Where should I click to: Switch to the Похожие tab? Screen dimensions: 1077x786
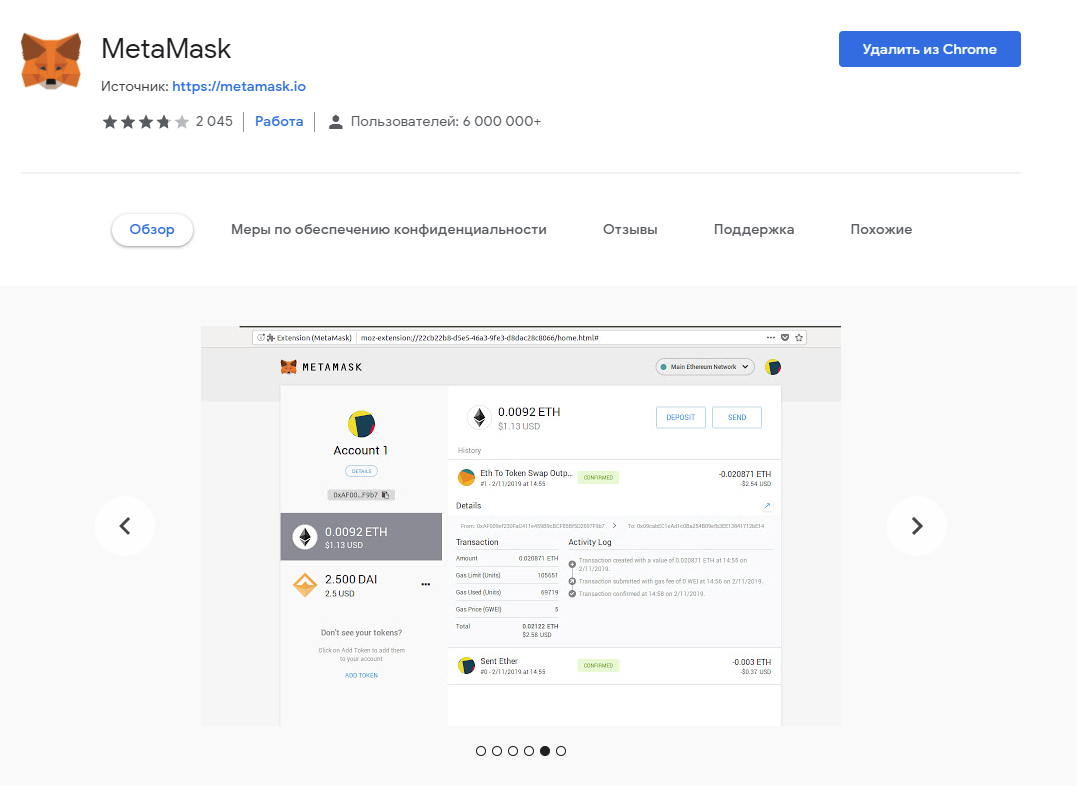(x=881, y=229)
